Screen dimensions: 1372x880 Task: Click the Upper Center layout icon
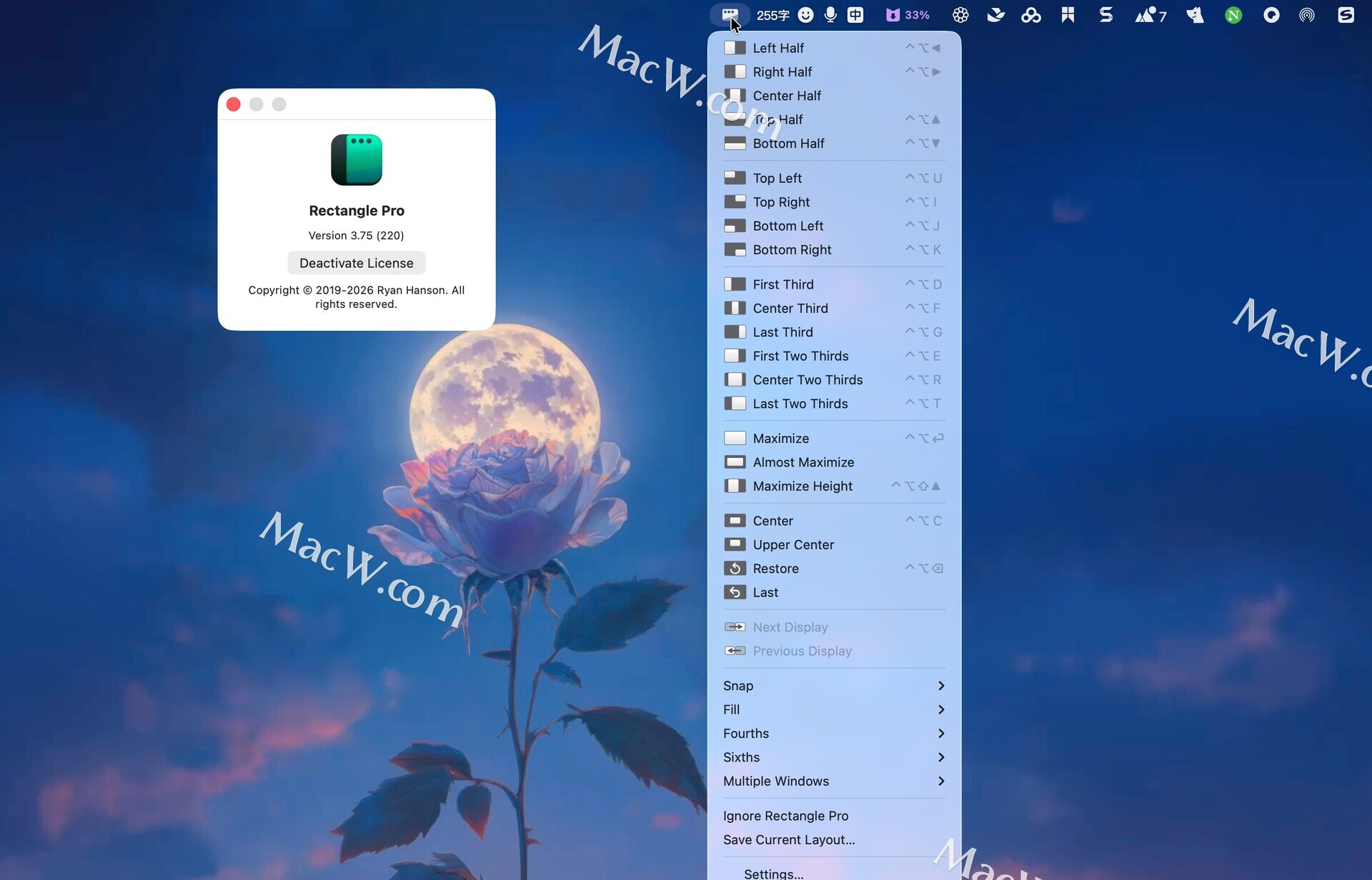tap(735, 545)
